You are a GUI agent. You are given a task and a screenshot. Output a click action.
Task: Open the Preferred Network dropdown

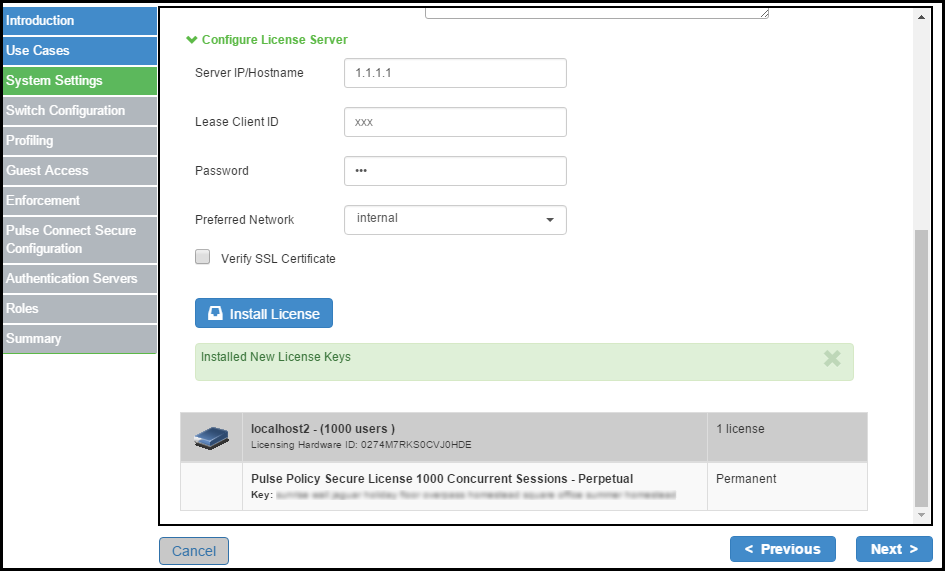click(455, 219)
